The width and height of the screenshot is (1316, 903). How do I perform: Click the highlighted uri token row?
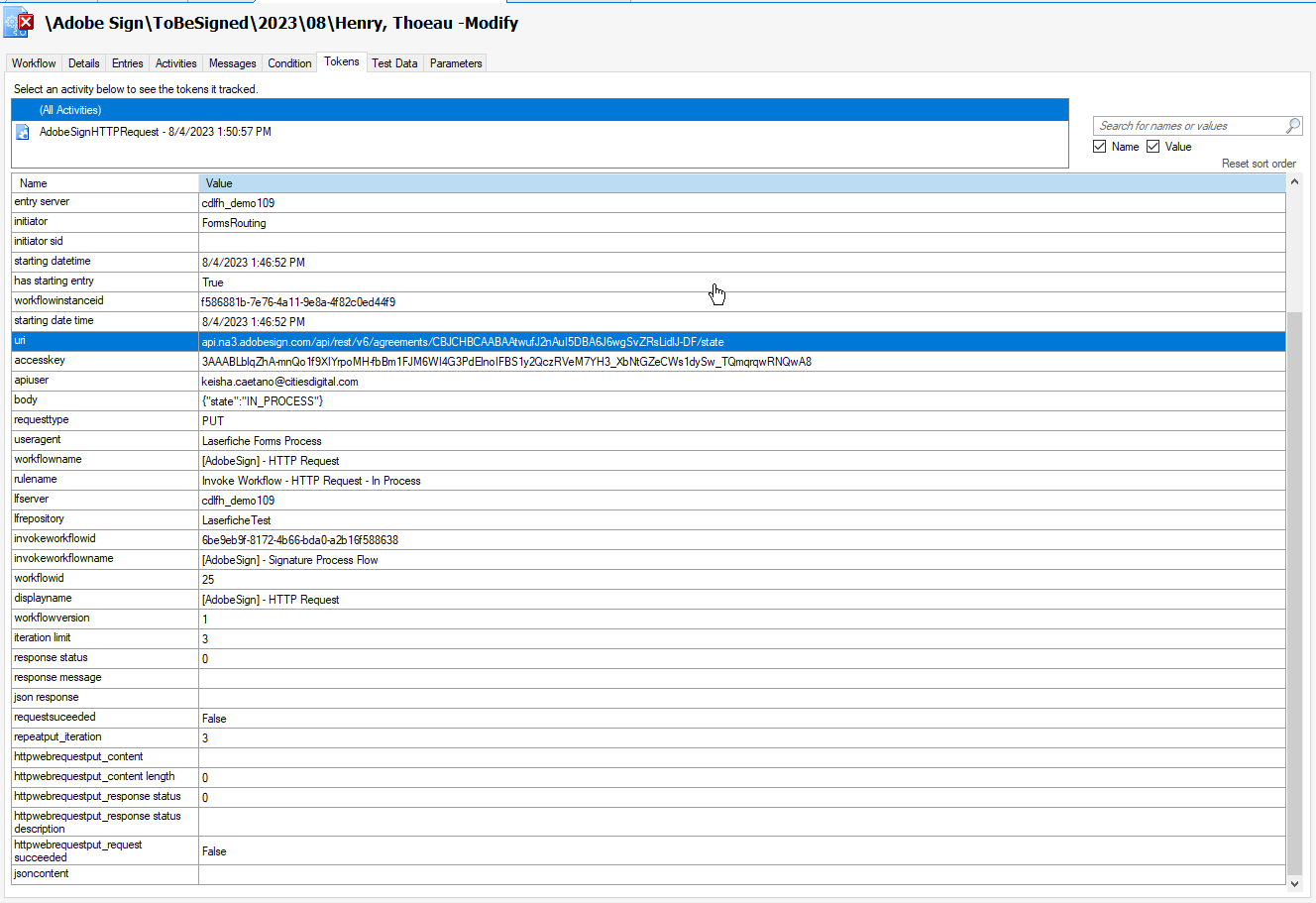coord(648,341)
